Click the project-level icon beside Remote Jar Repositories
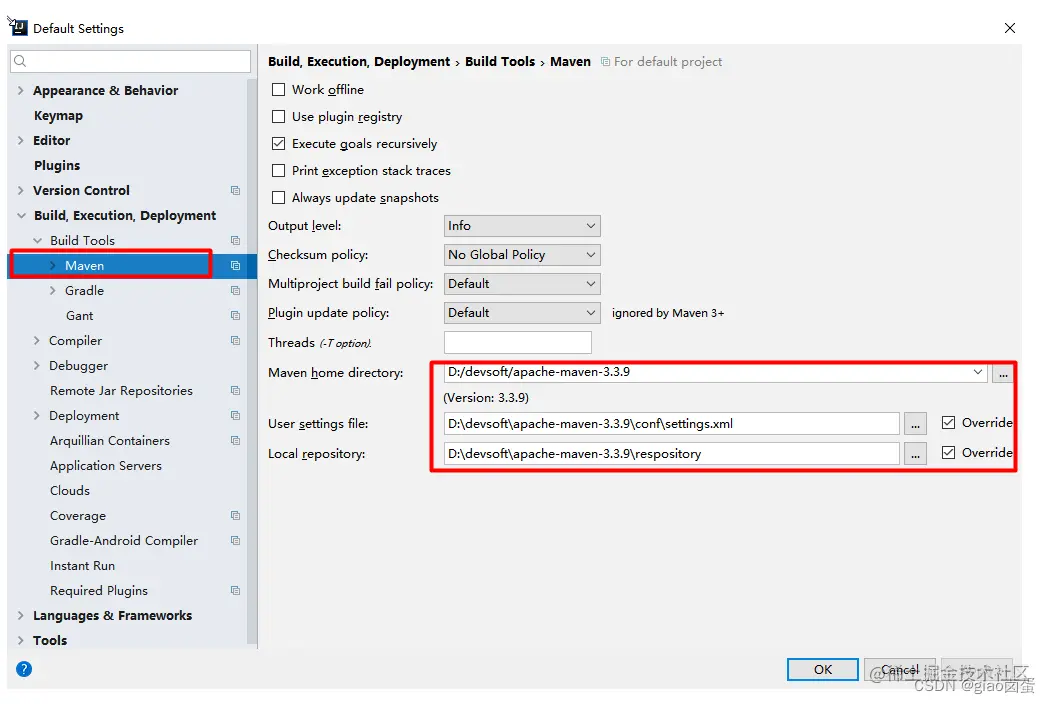Screen dimensions: 1050x704 coord(235,391)
